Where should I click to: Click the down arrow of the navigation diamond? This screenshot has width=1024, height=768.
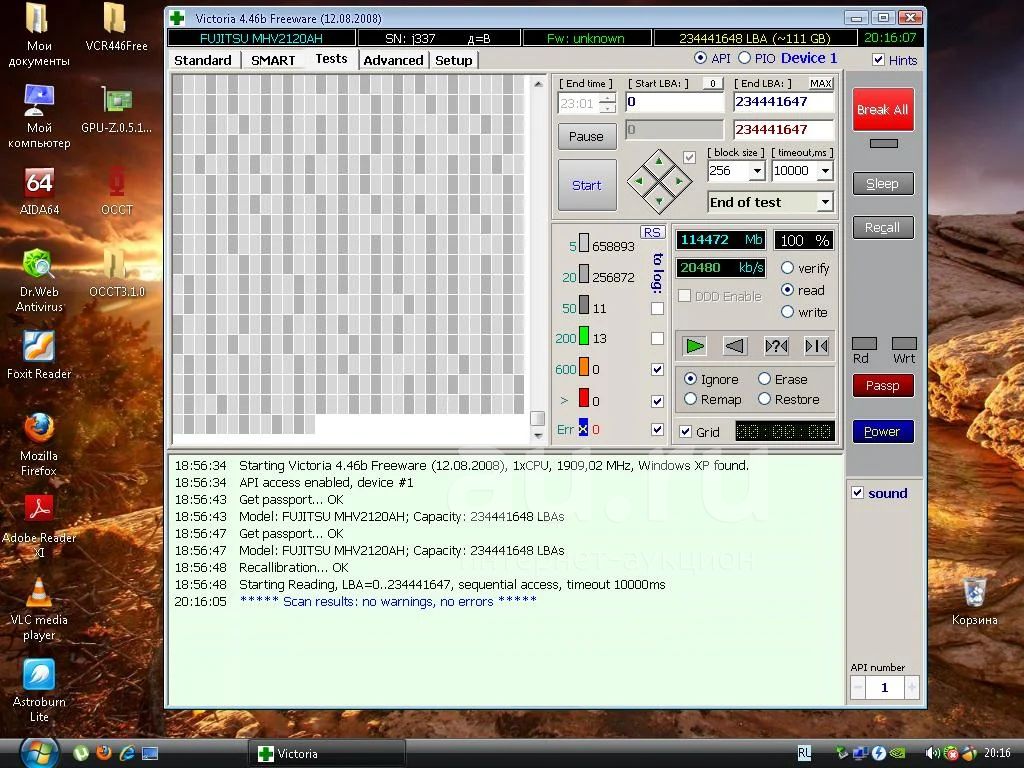coord(659,201)
